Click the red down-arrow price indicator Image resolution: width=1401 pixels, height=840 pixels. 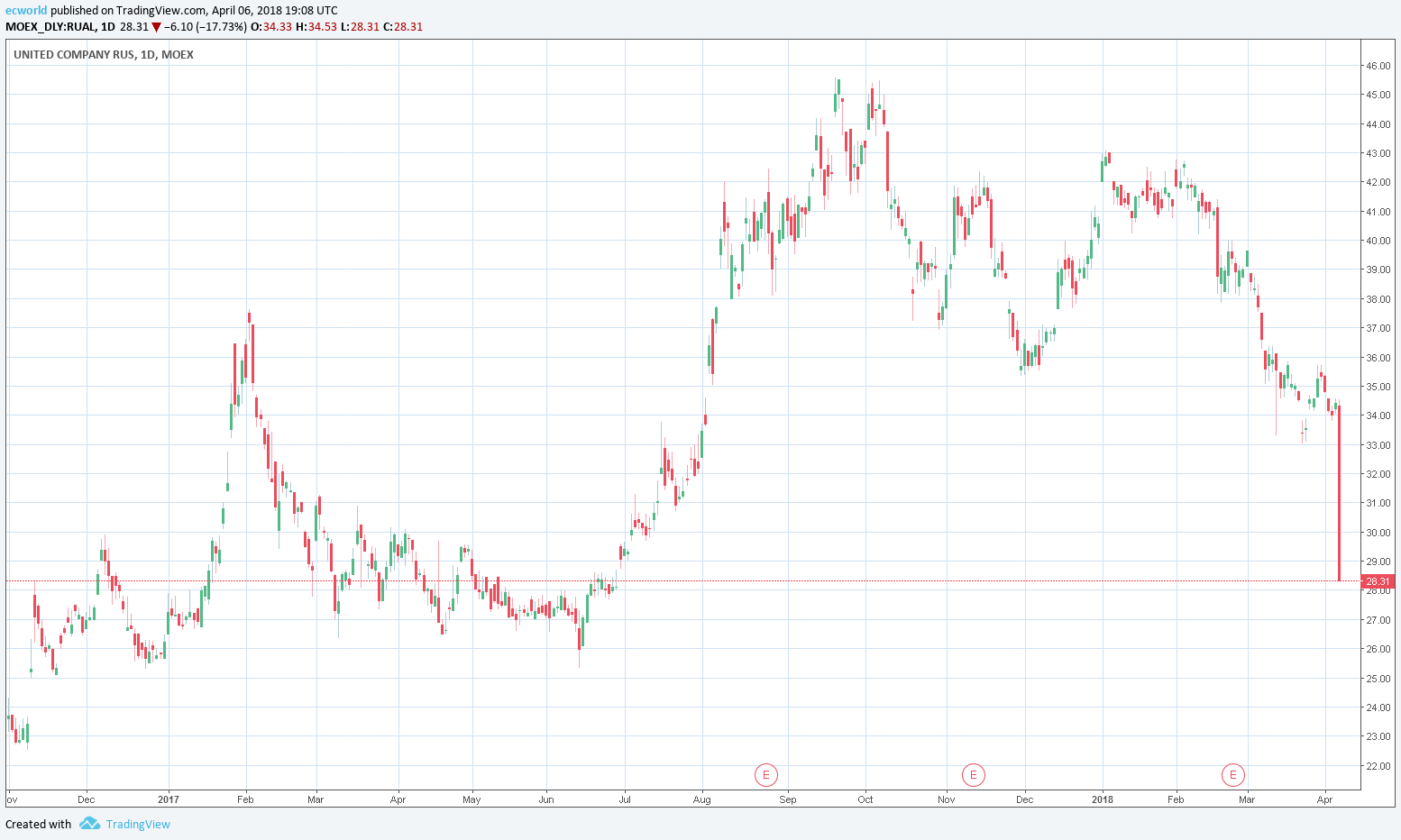click(x=156, y=27)
